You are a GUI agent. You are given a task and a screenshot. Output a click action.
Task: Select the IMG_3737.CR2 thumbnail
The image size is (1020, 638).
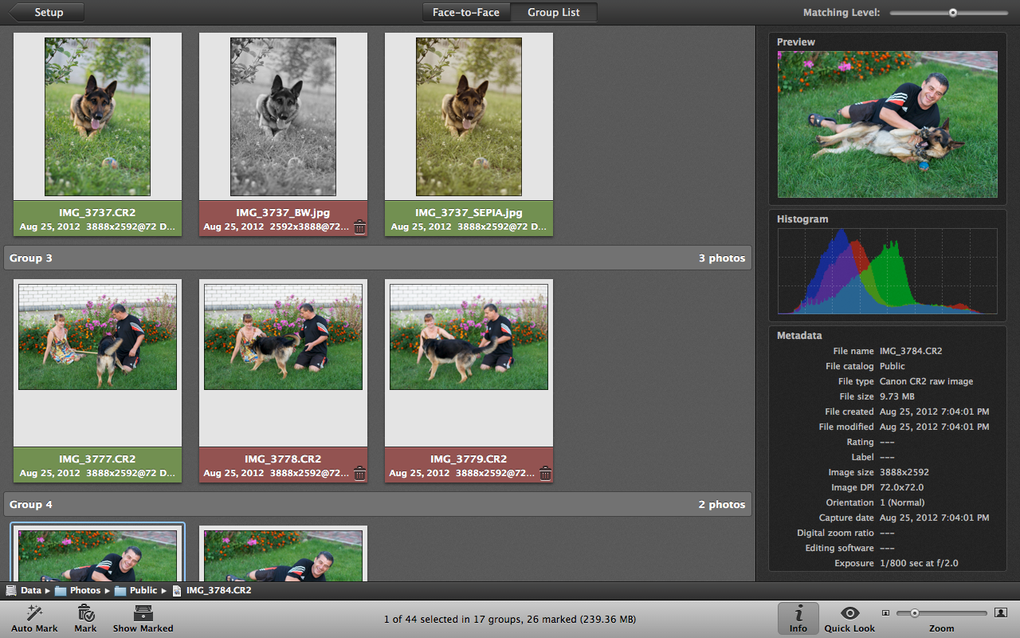[x=98, y=116]
